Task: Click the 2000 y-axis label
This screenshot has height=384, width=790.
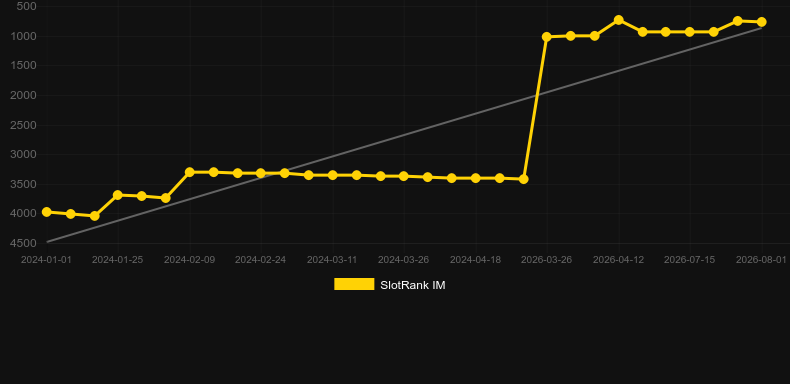Action: click(24, 95)
